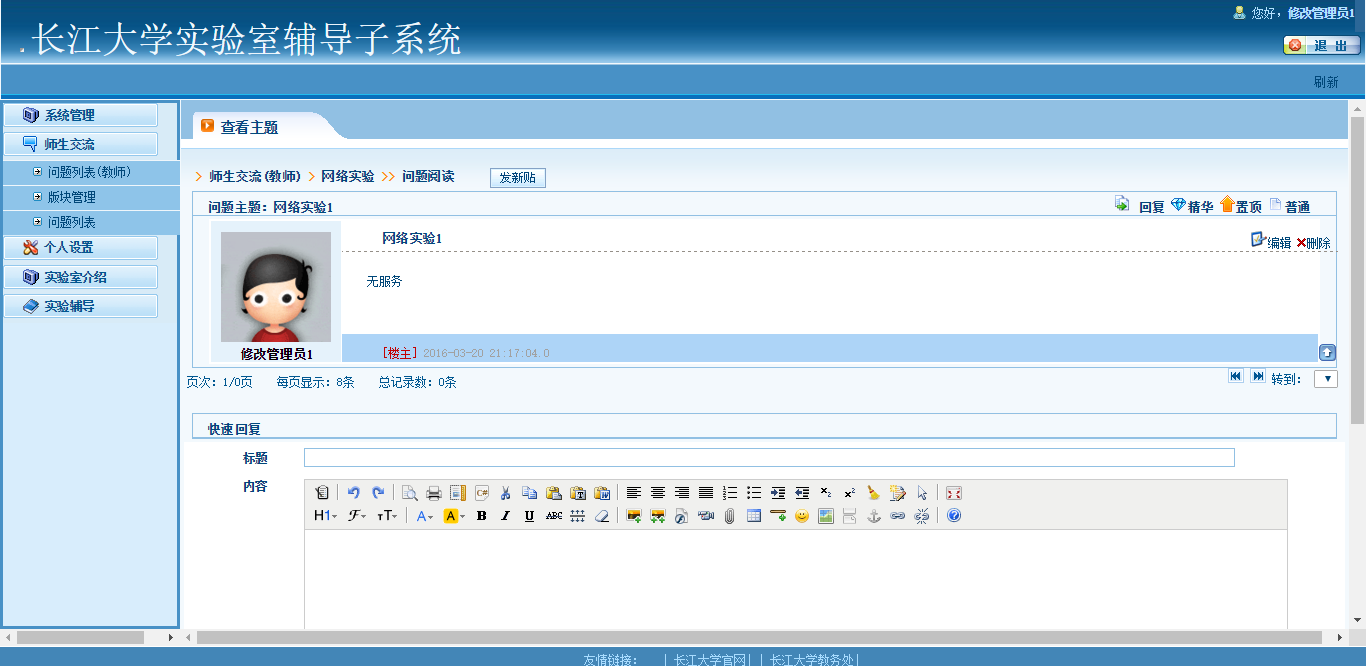Click the blue help about icon
The height and width of the screenshot is (671, 1366).
pos(954,516)
